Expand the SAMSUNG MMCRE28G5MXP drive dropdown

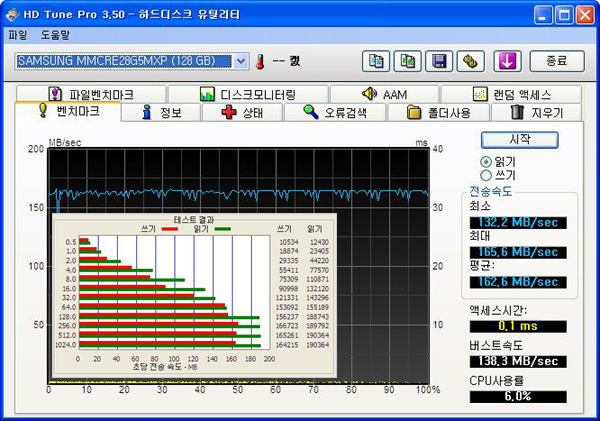pyautogui.click(x=241, y=61)
